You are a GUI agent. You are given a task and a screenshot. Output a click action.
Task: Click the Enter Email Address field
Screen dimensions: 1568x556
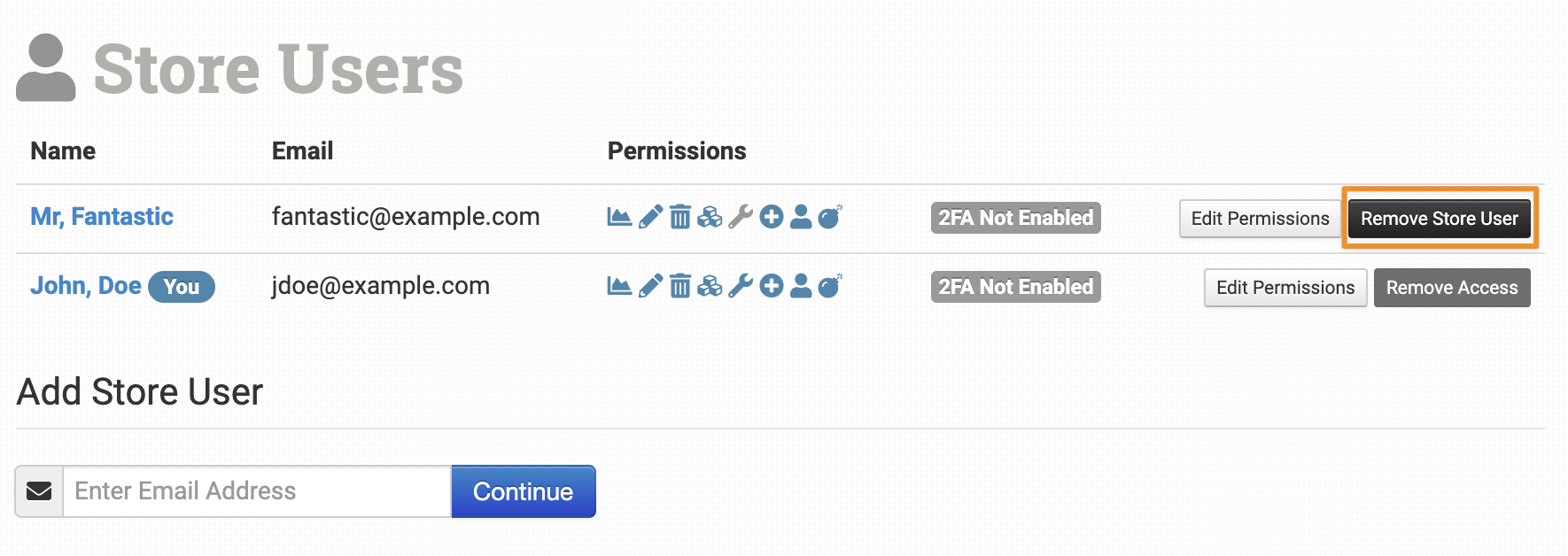click(x=257, y=491)
